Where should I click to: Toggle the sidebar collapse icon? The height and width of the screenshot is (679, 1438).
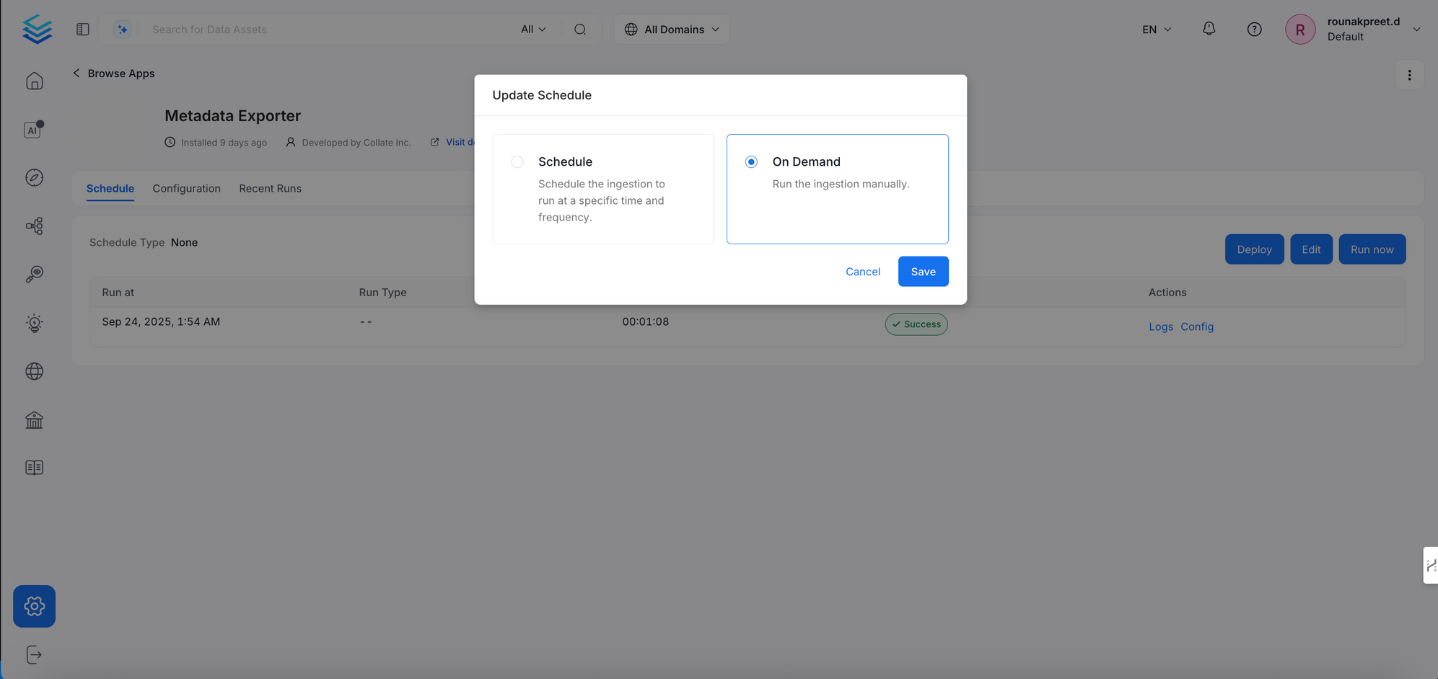point(83,29)
